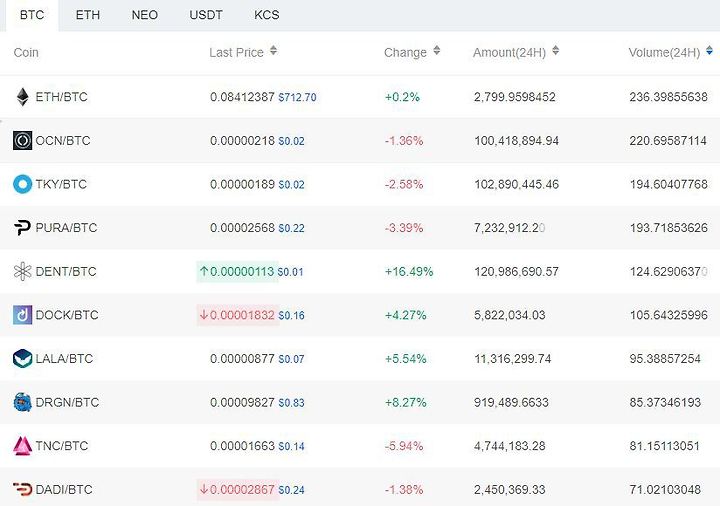Click the volume 194.60407768
The height and width of the screenshot is (506, 720).
click(x=669, y=184)
